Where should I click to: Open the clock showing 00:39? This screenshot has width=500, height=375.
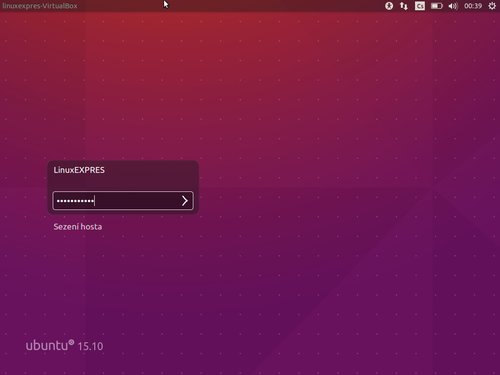[473, 6]
